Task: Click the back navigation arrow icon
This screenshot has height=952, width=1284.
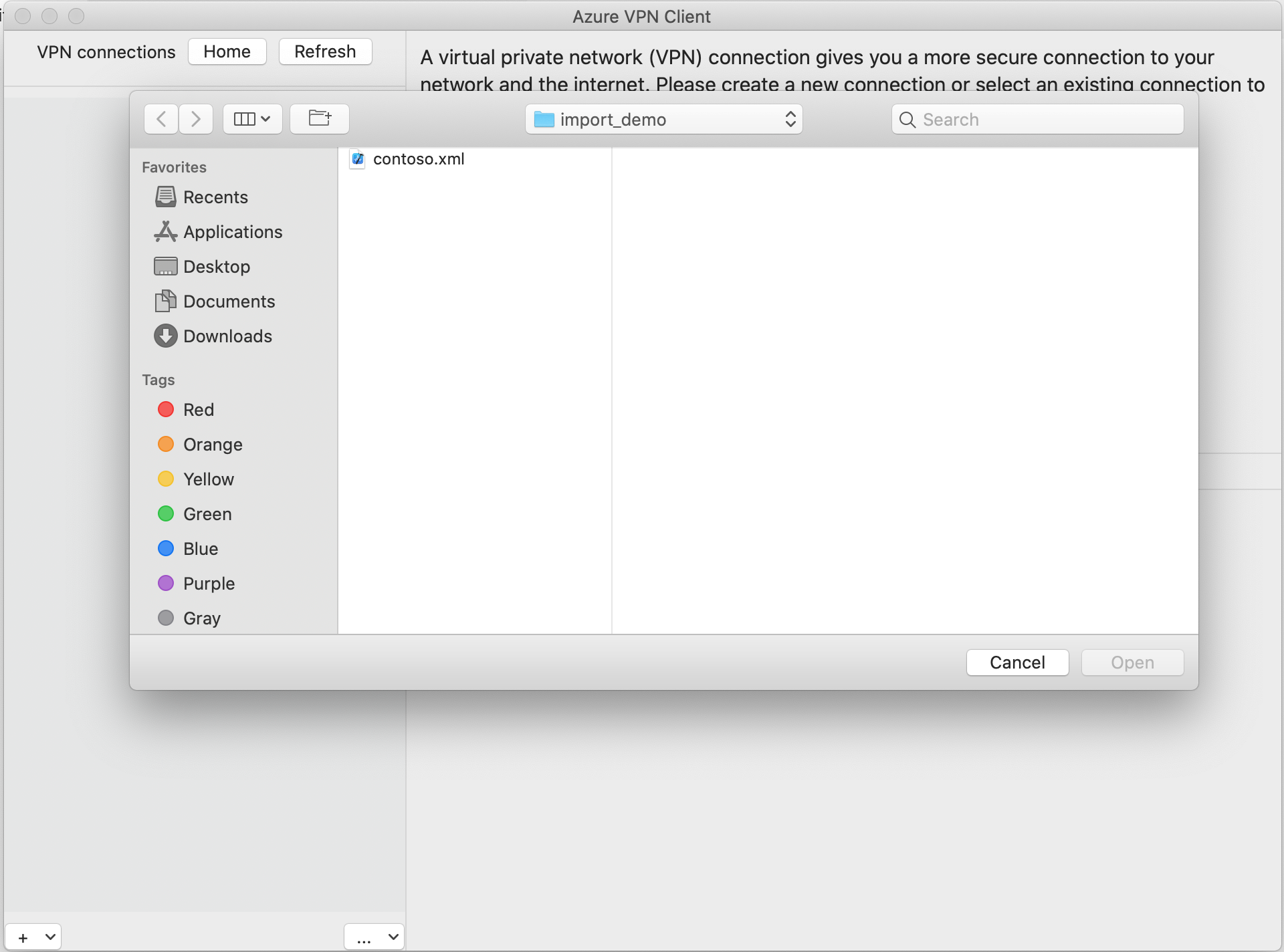Action: tap(159, 118)
